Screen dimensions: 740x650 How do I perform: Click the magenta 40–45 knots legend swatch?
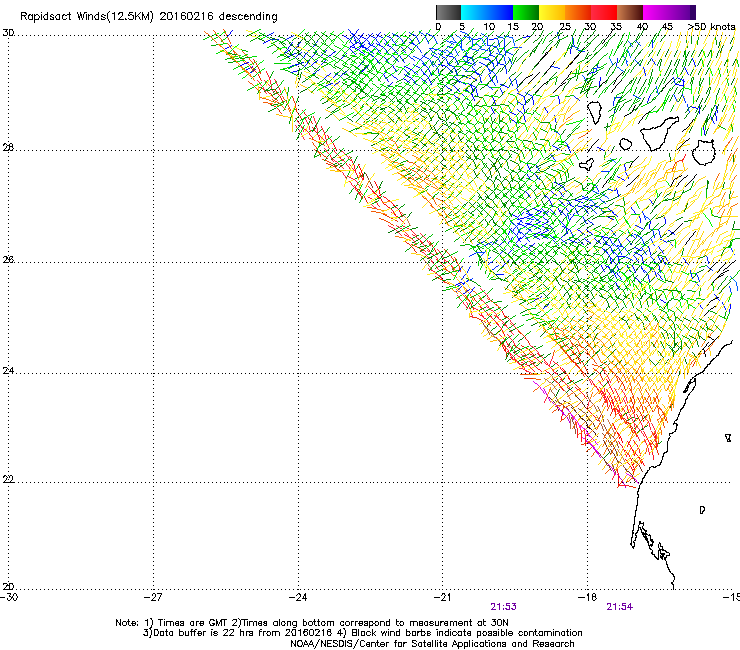656,12
